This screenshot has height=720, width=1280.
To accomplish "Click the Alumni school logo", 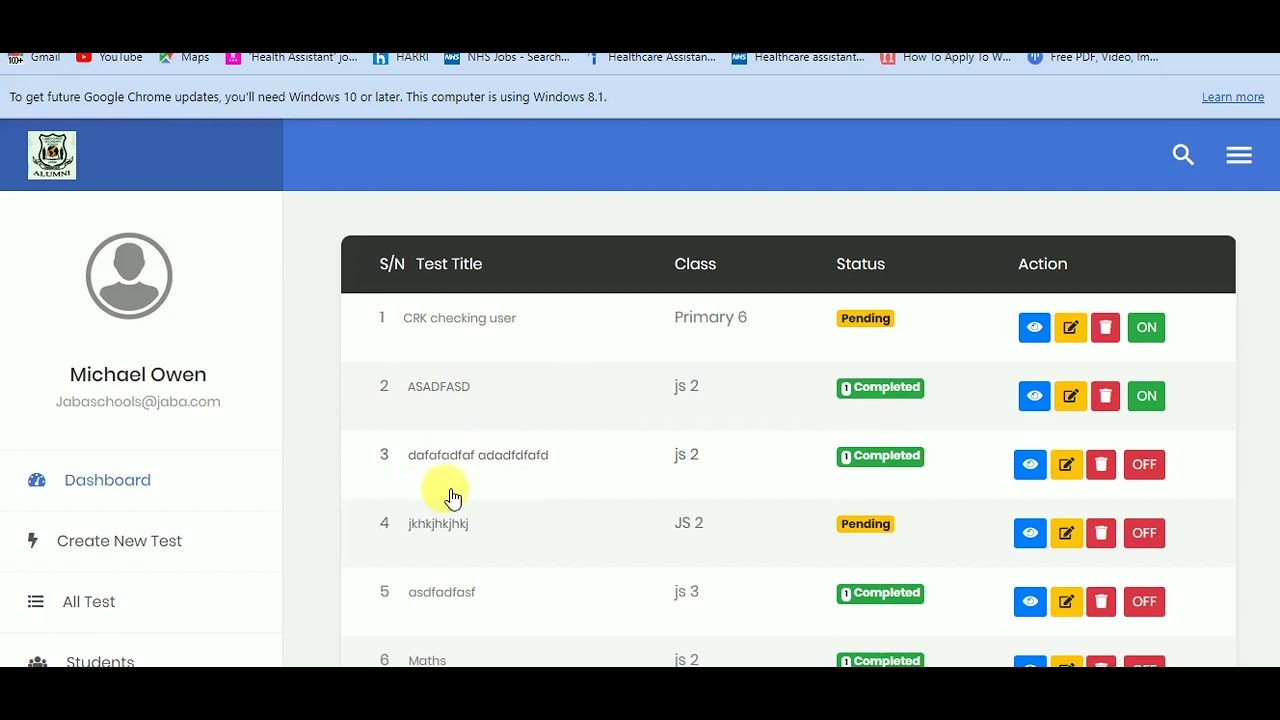I will (52, 155).
